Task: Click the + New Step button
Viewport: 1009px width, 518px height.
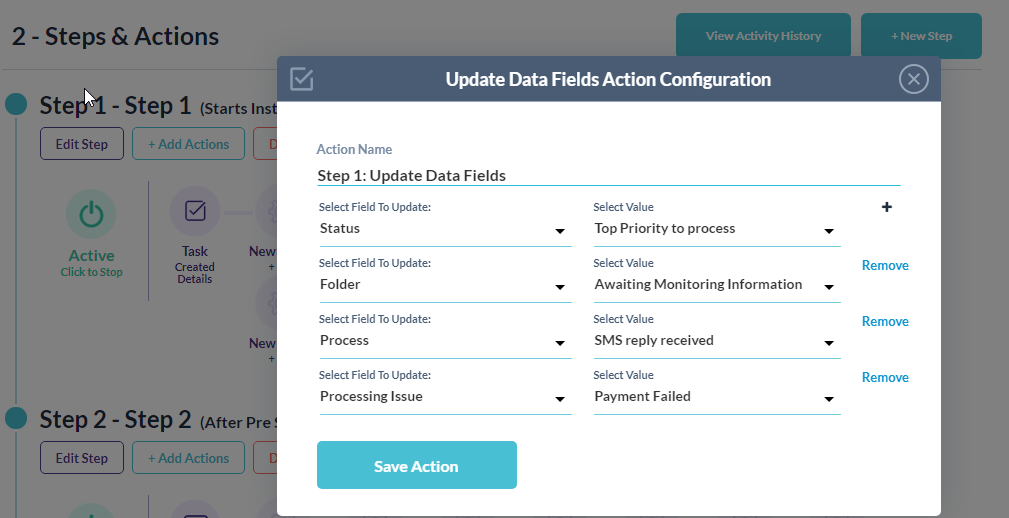Action: [x=921, y=36]
